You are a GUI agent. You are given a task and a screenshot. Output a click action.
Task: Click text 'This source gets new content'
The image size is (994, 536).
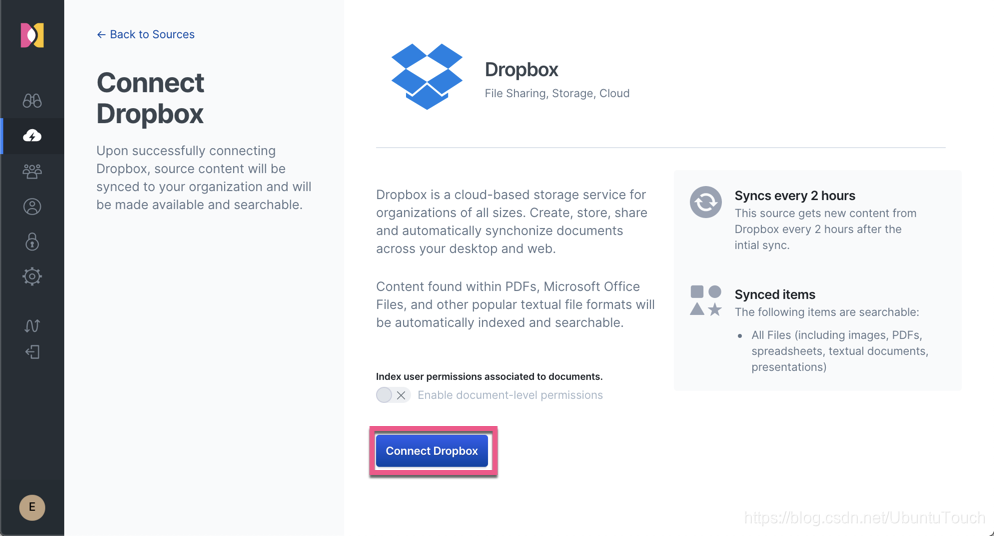(x=825, y=229)
